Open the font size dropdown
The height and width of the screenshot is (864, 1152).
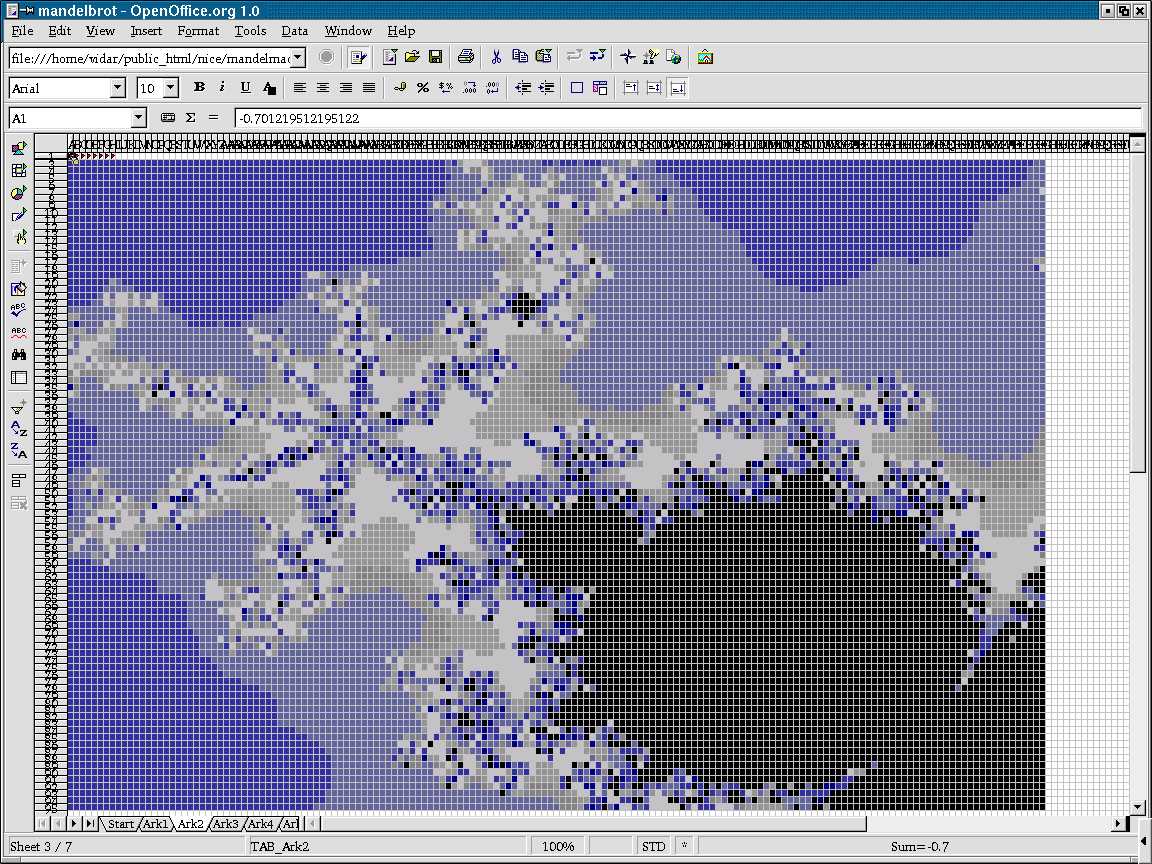170,88
